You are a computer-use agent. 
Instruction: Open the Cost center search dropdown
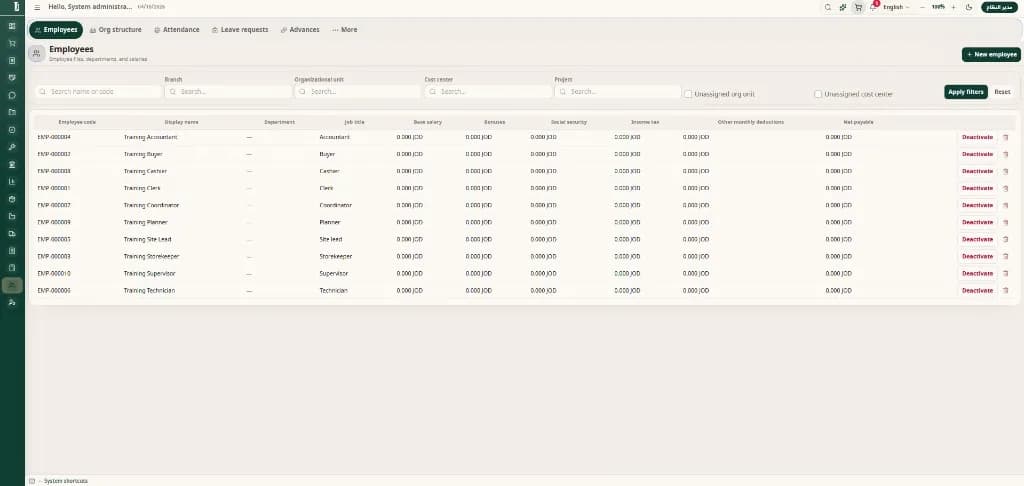pos(488,91)
